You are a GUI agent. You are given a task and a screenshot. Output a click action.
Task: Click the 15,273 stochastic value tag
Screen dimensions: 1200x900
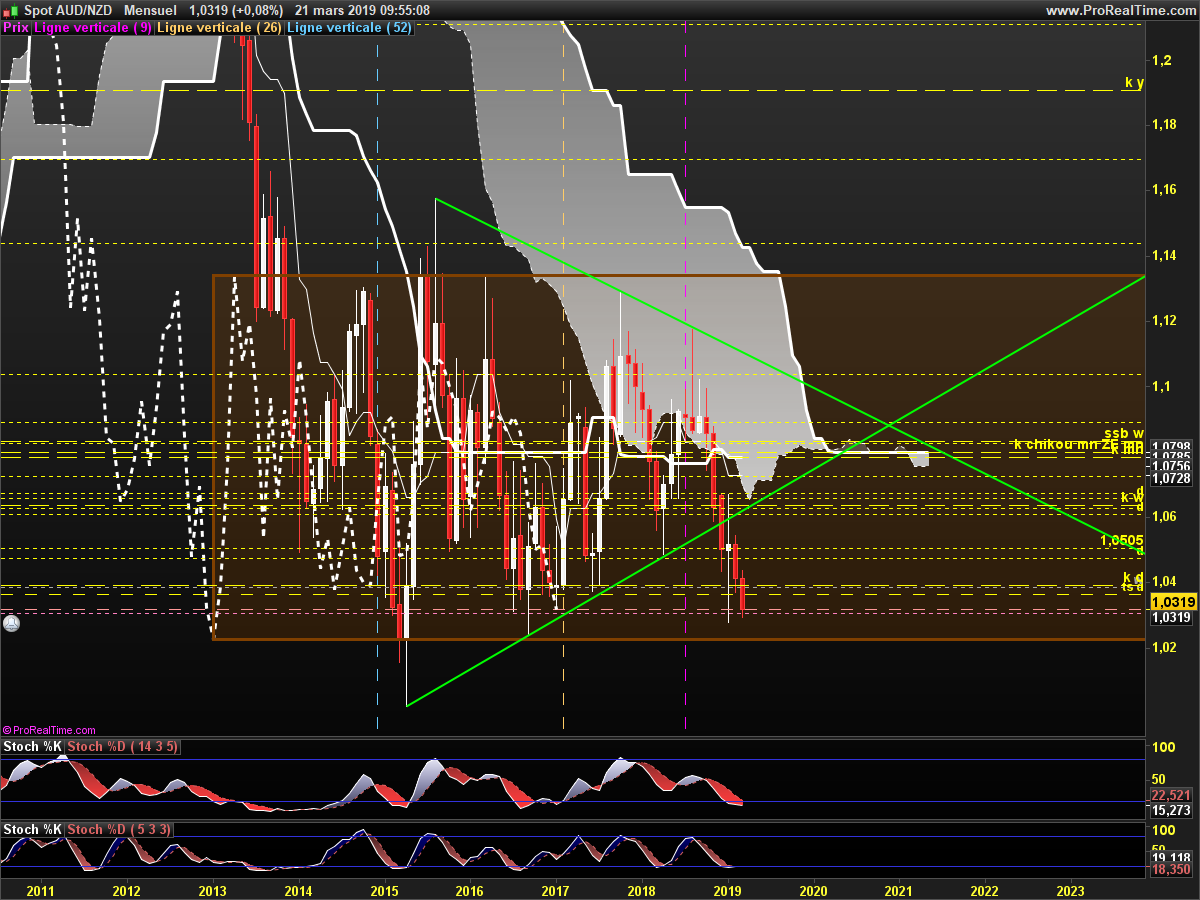(1172, 810)
